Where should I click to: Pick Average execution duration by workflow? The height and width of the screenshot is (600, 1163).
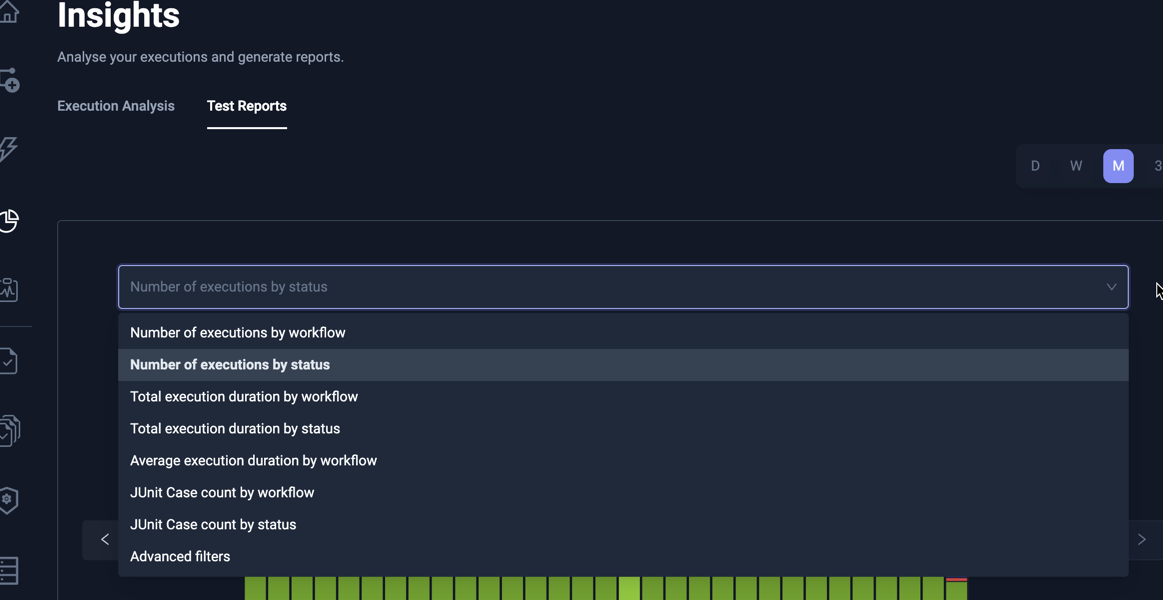point(623,461)
